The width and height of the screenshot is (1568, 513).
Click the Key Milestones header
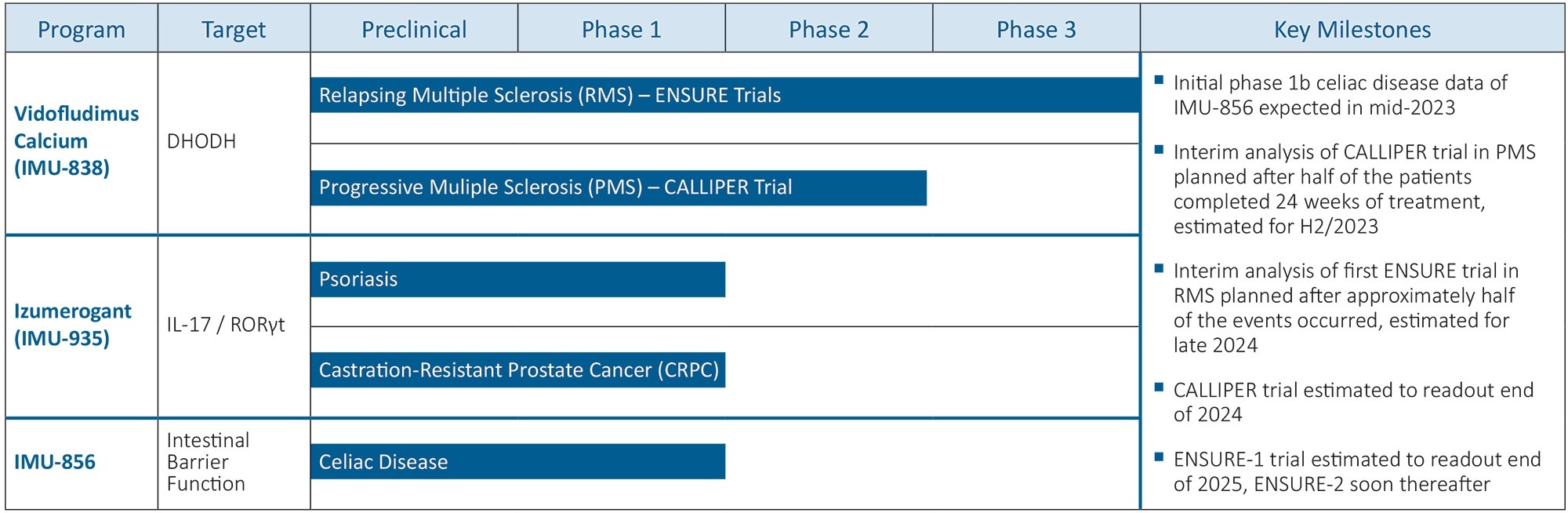pyautogui.click(x=1352, y=30)
